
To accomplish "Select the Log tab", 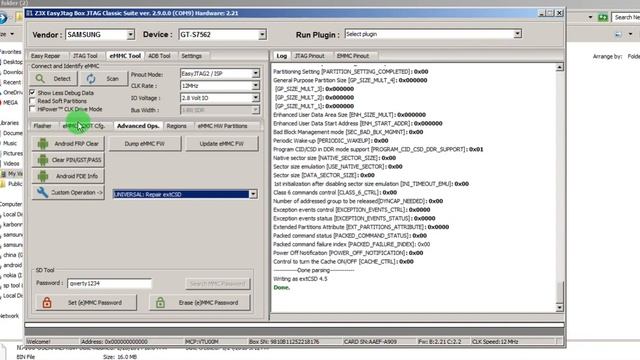I will pos(282,56).
